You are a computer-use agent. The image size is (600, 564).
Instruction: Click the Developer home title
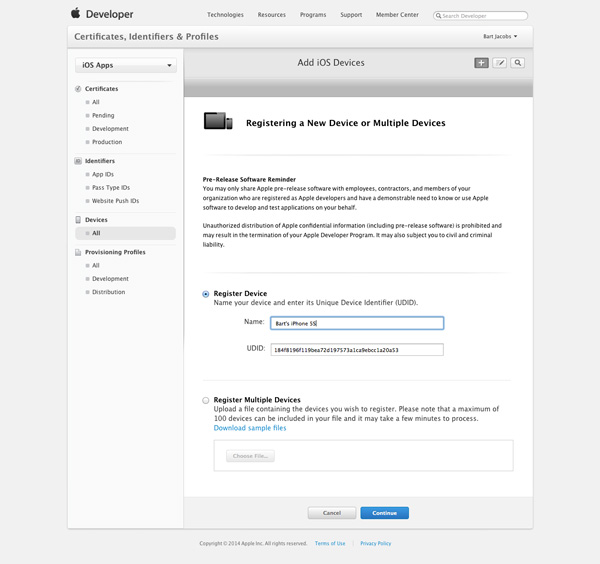pos(109,15)
